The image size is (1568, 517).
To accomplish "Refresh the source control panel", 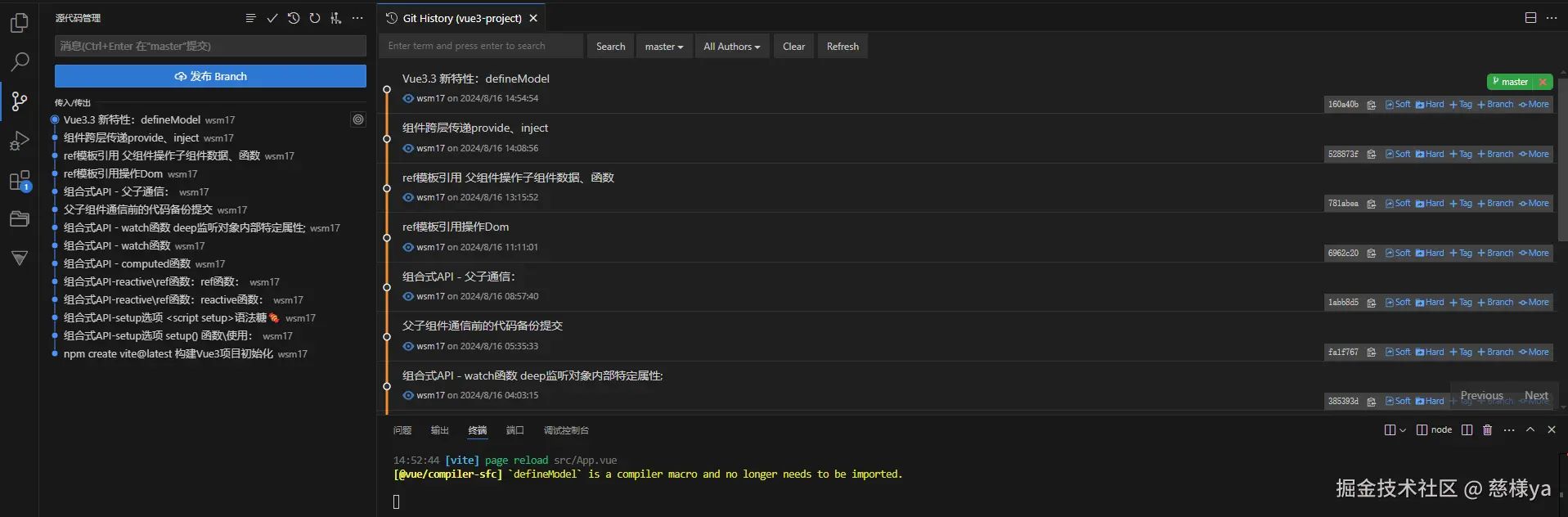I will click(x=315, y=18).
